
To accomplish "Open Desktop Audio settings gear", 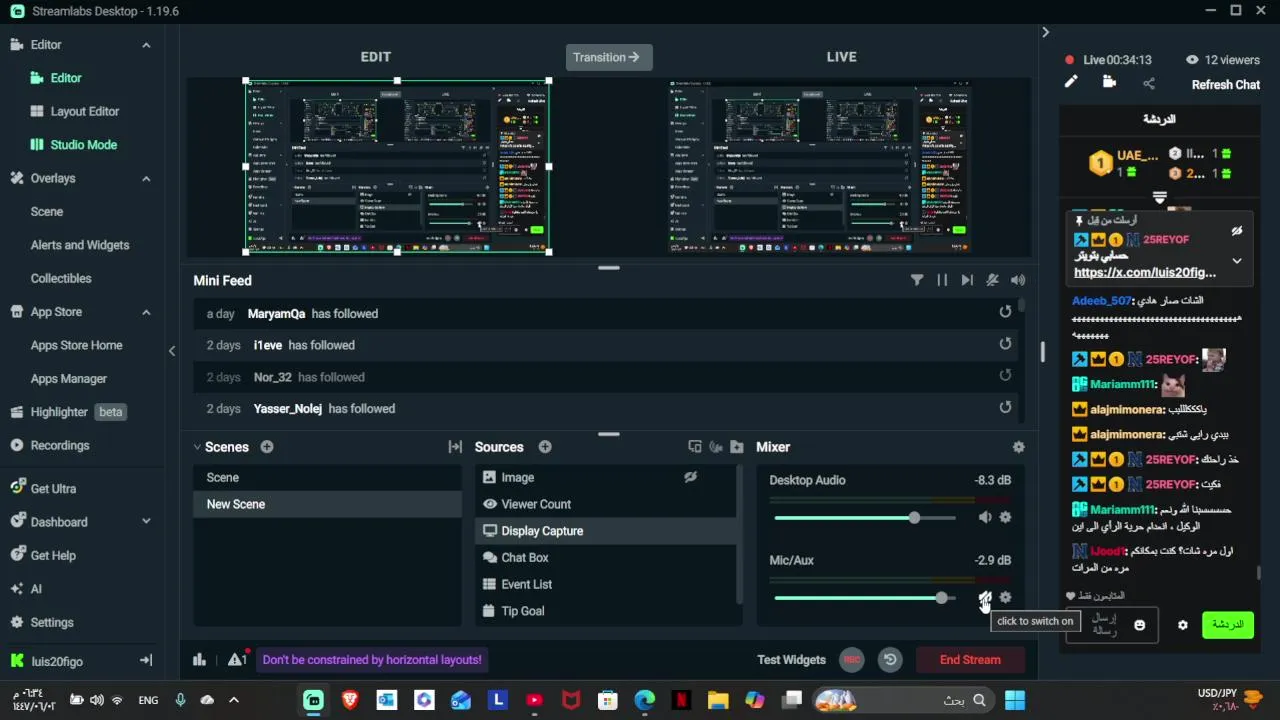I will (x=1005, y=517).
